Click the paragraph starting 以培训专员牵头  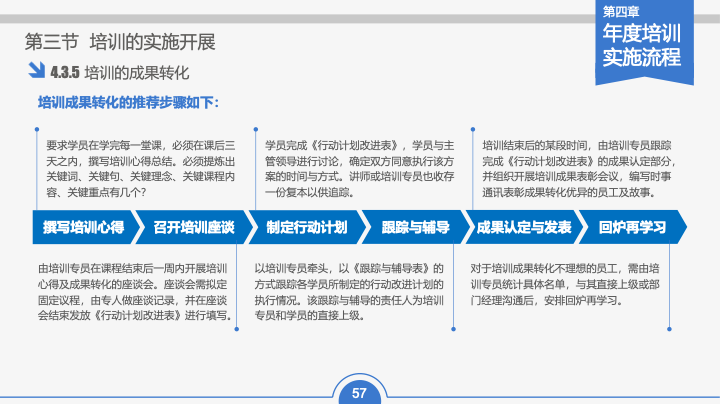(349, 292)
